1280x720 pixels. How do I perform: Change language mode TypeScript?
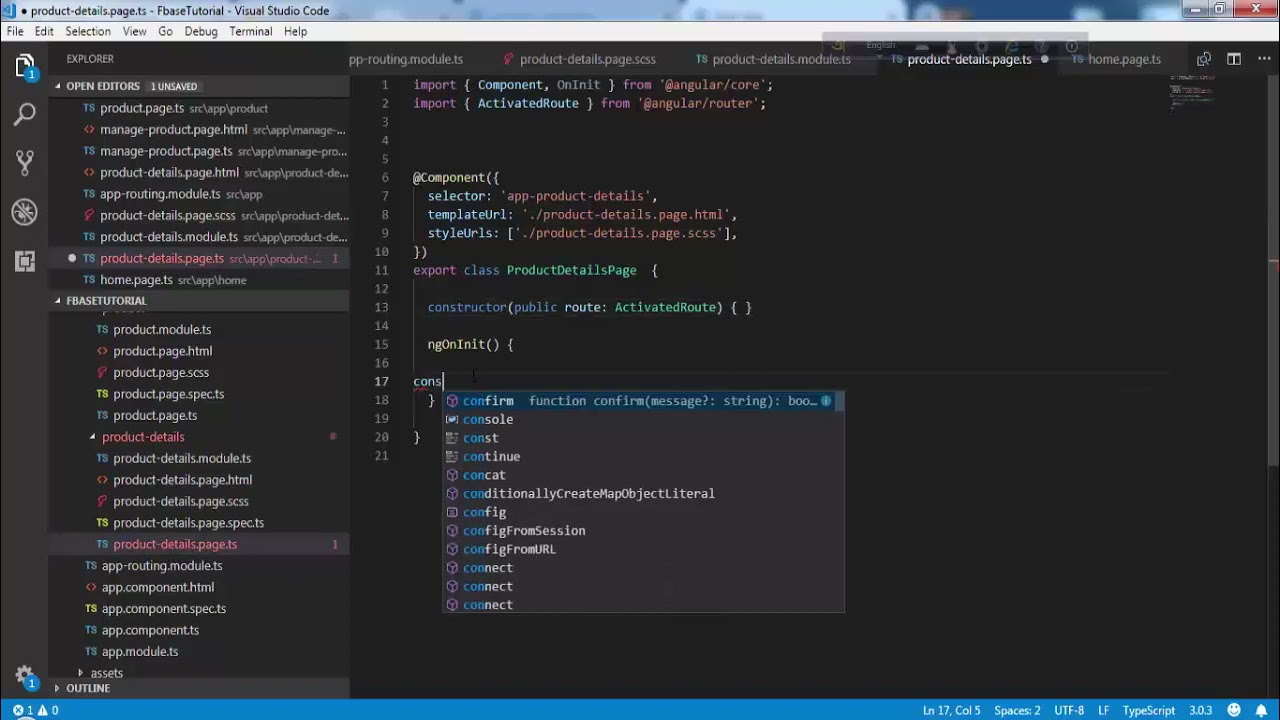tap(1149, 710)
